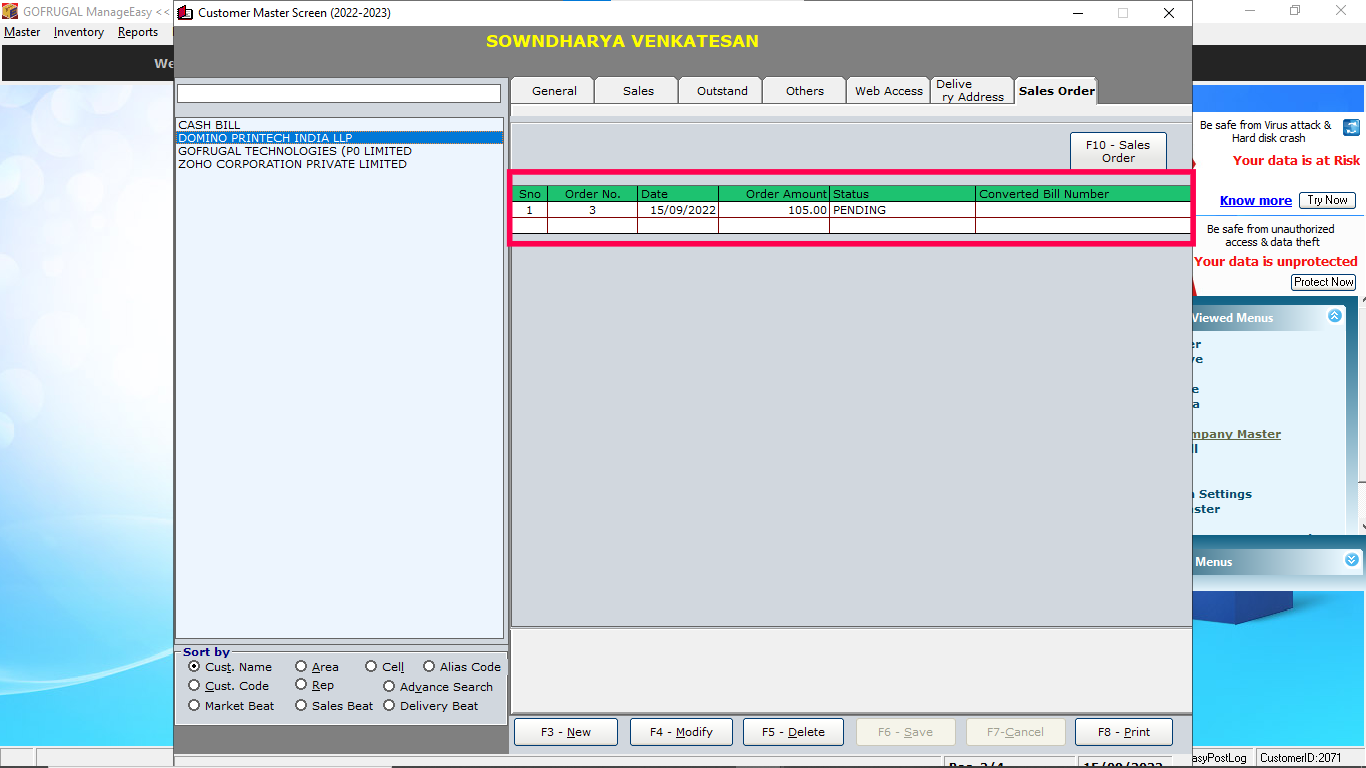Click the F3 - New button

click(x=566, y=732)
